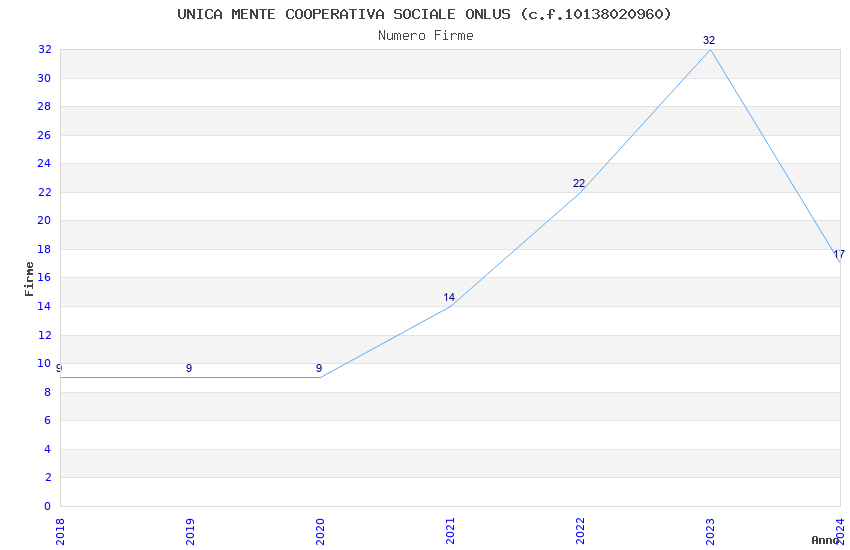Click the y-axis tick label 20
The width and height of the screenshot is (850, 550).
click(44, 221)
